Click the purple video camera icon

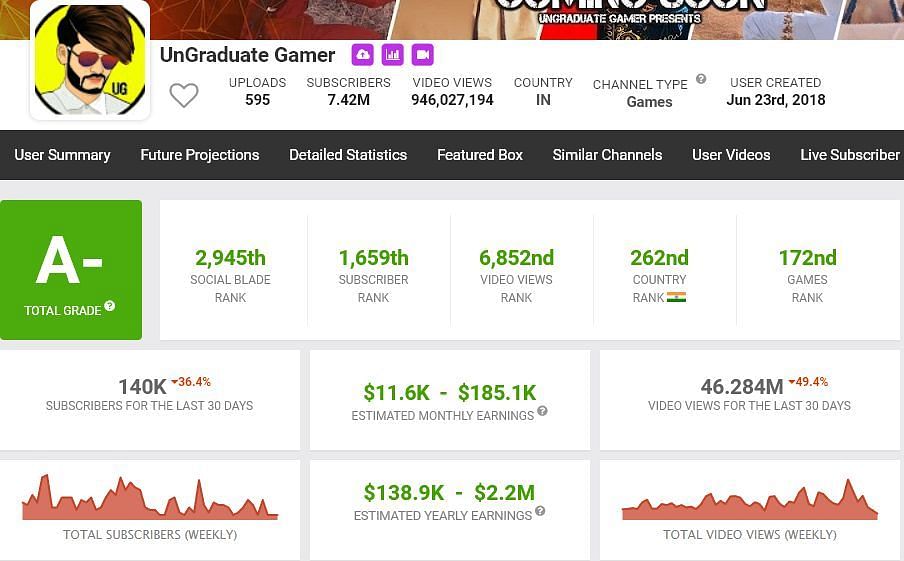[422, 55]
